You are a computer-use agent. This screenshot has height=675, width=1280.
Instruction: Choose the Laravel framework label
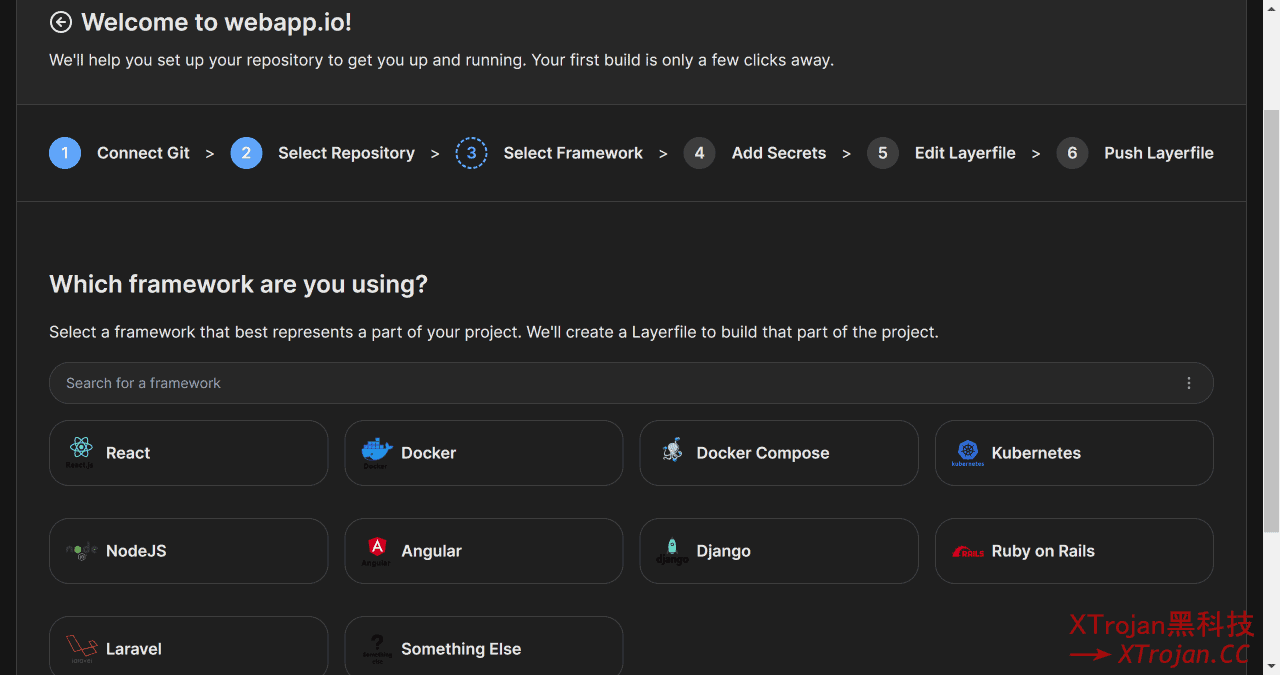[133, 649]
